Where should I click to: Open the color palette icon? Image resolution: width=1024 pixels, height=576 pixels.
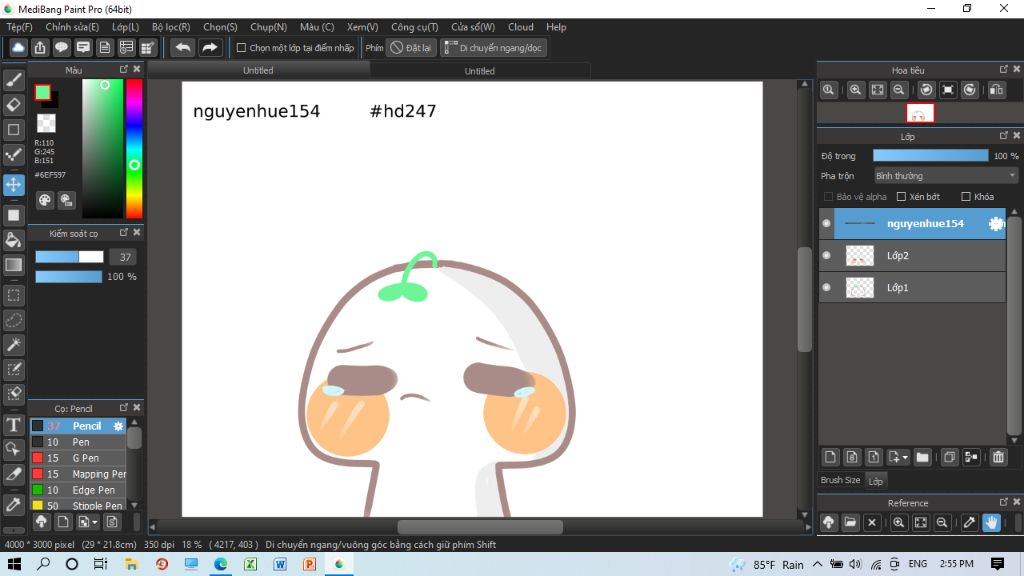pos(44,200)
